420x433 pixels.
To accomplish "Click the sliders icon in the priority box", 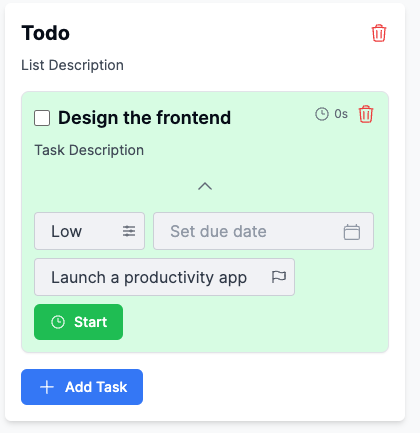I will (x=129, y=231).
